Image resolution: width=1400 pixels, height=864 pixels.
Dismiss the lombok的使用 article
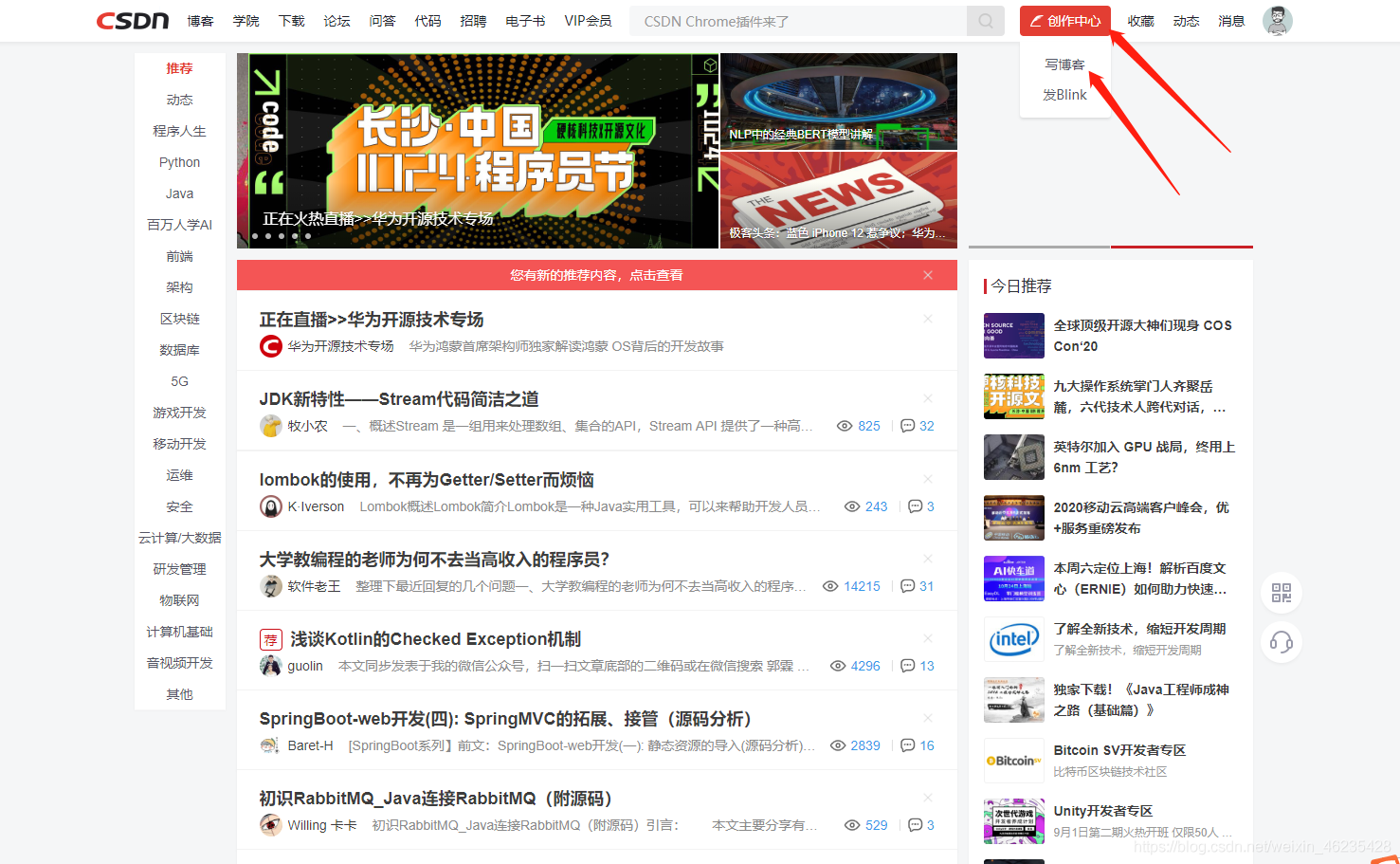click(x=928, y=479)
